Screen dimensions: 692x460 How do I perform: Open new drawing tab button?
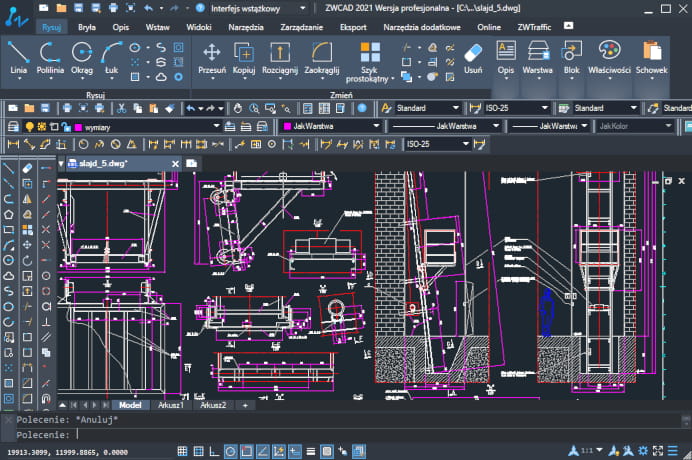pos(192,163)
